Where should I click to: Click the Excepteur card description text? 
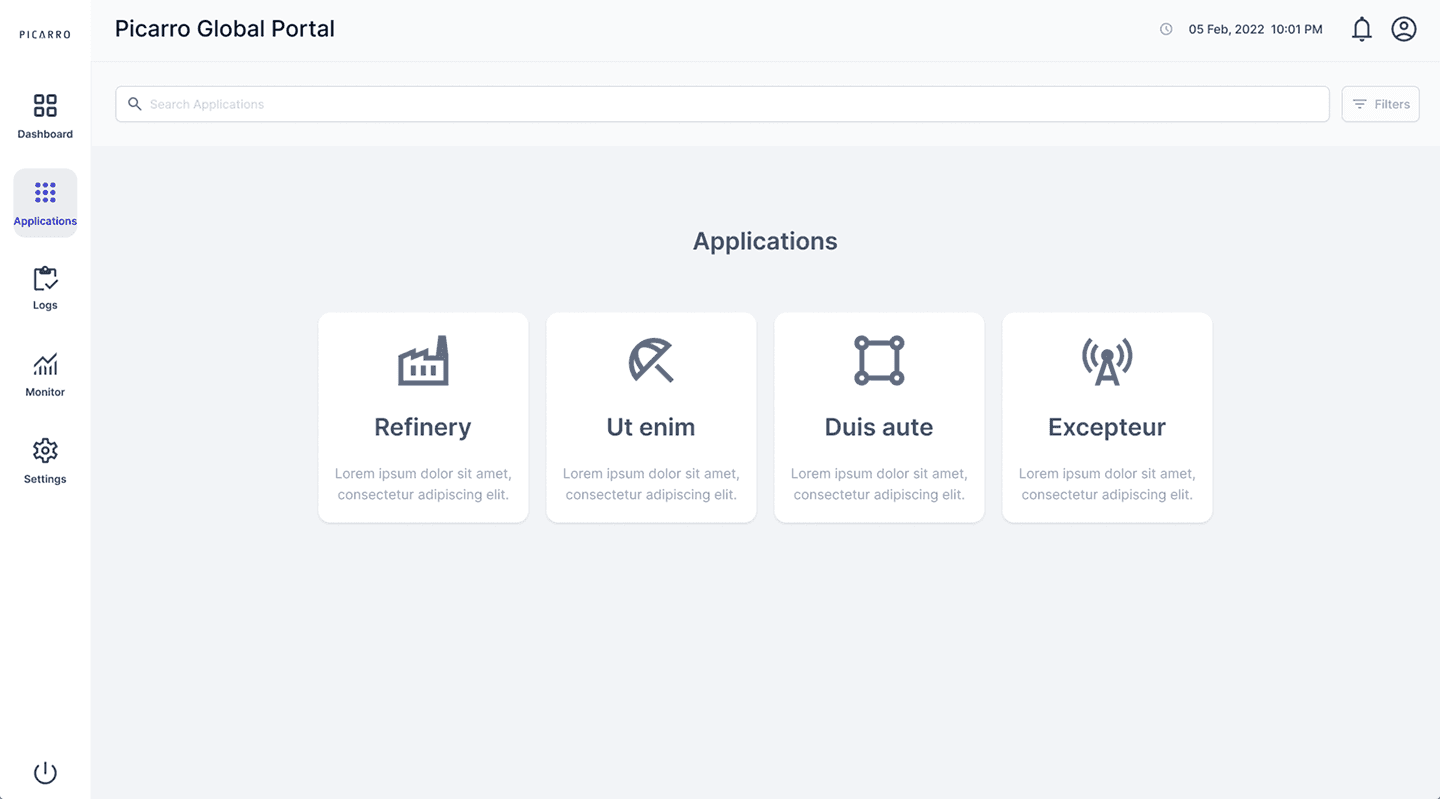click(x=1107, y=484)
